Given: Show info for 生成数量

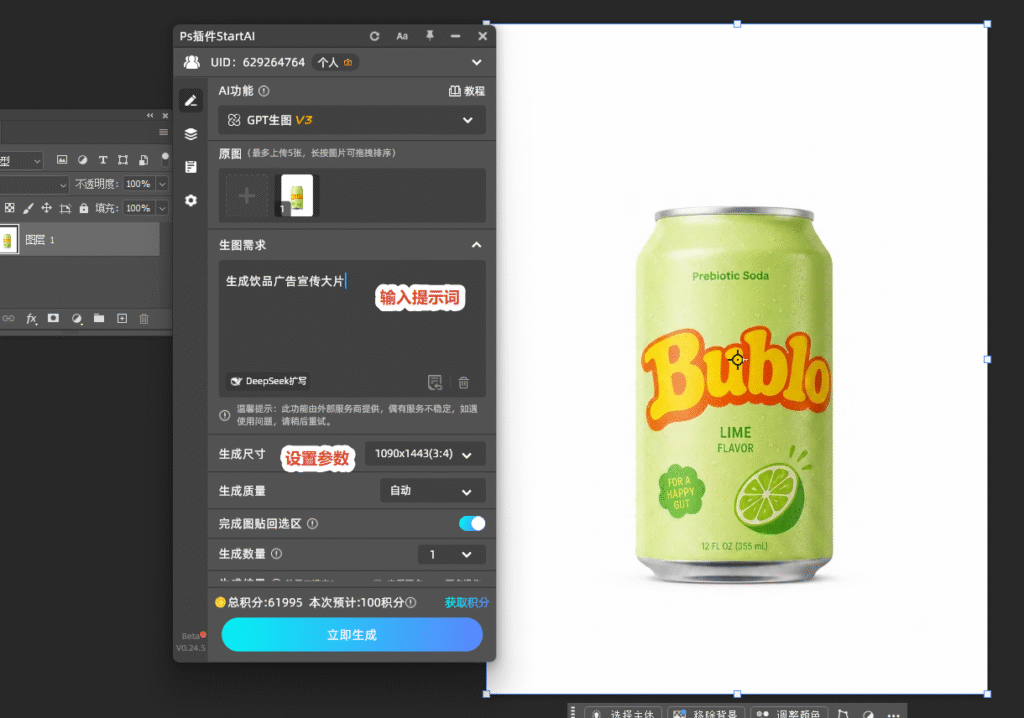Looking at the screenshot, I should pyautogui.click(x=277, y=554).
